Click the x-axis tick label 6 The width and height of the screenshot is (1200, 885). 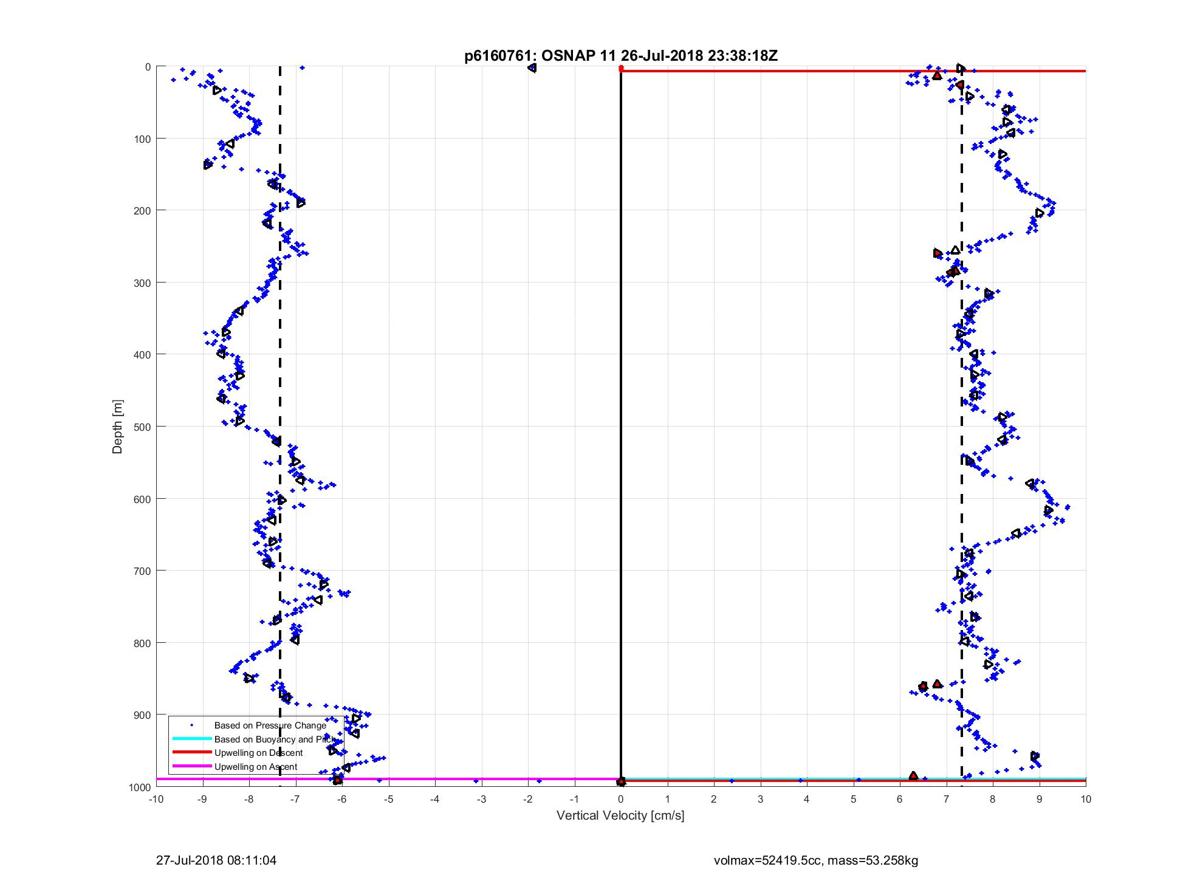coord(900,799)
